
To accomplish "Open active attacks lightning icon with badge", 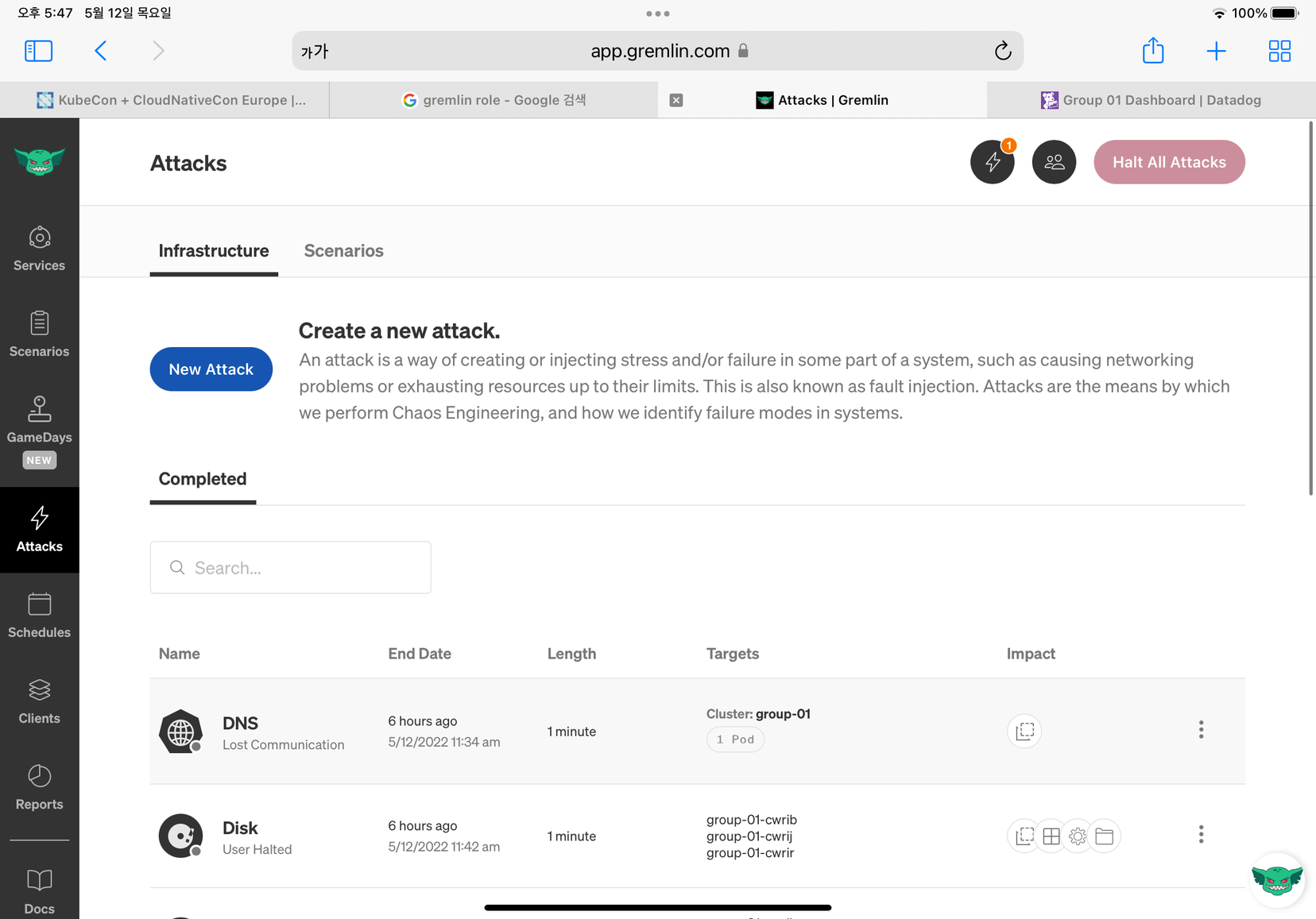I will coord(993,162).
